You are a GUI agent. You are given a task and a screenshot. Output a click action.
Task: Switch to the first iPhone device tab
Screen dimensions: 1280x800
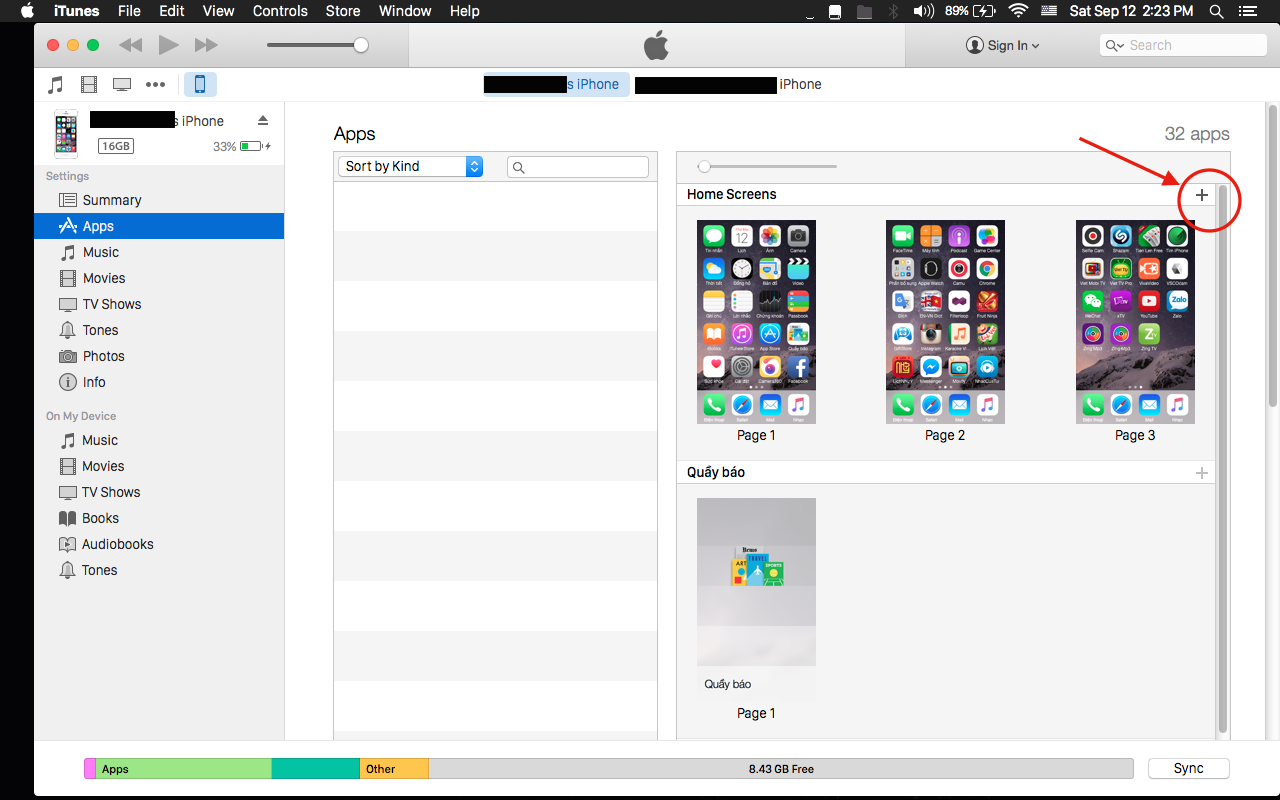[x=556, y=84]
